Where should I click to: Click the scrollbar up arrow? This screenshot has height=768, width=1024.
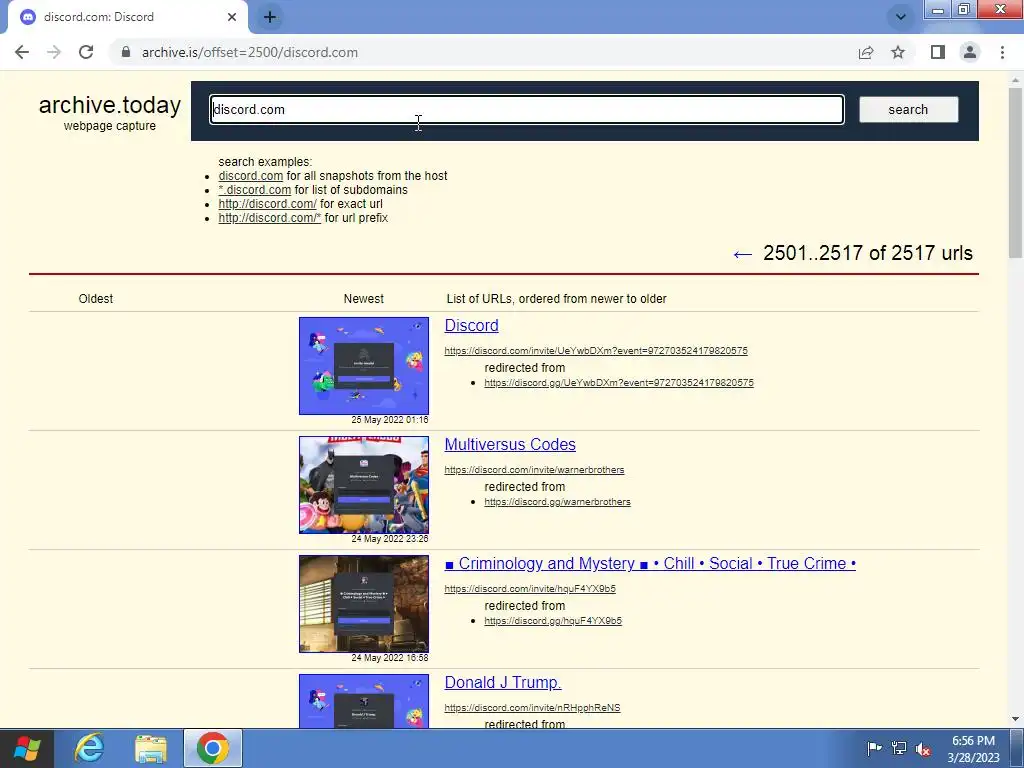1016,79
